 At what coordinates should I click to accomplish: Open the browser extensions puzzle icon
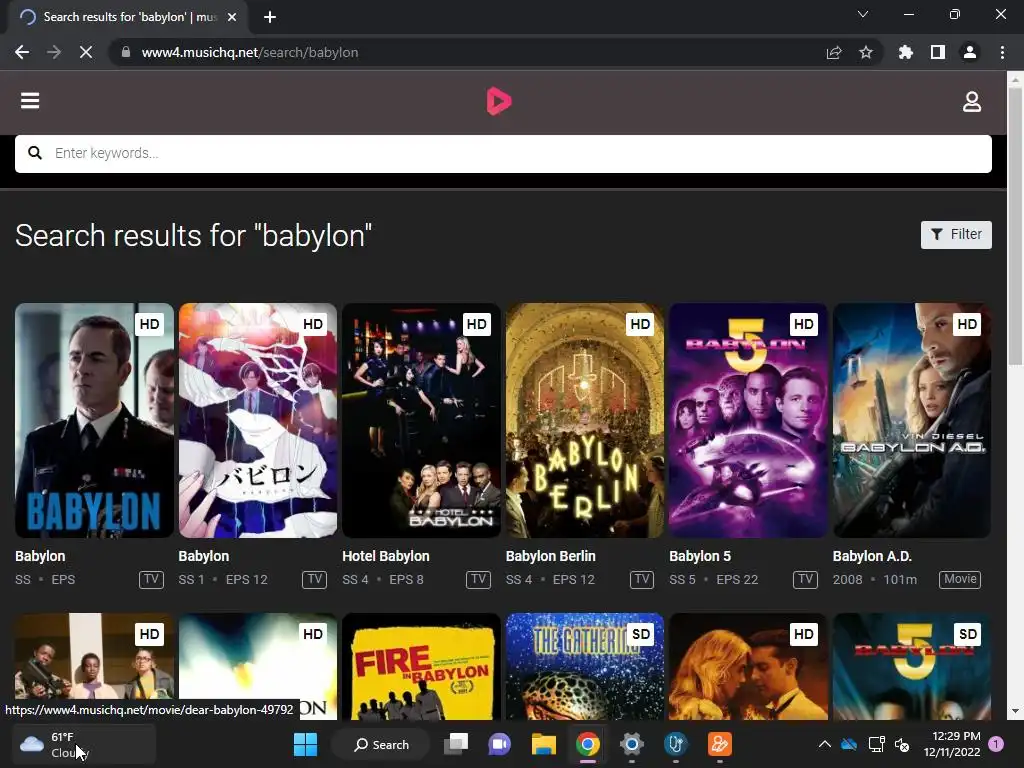[906, 52]
